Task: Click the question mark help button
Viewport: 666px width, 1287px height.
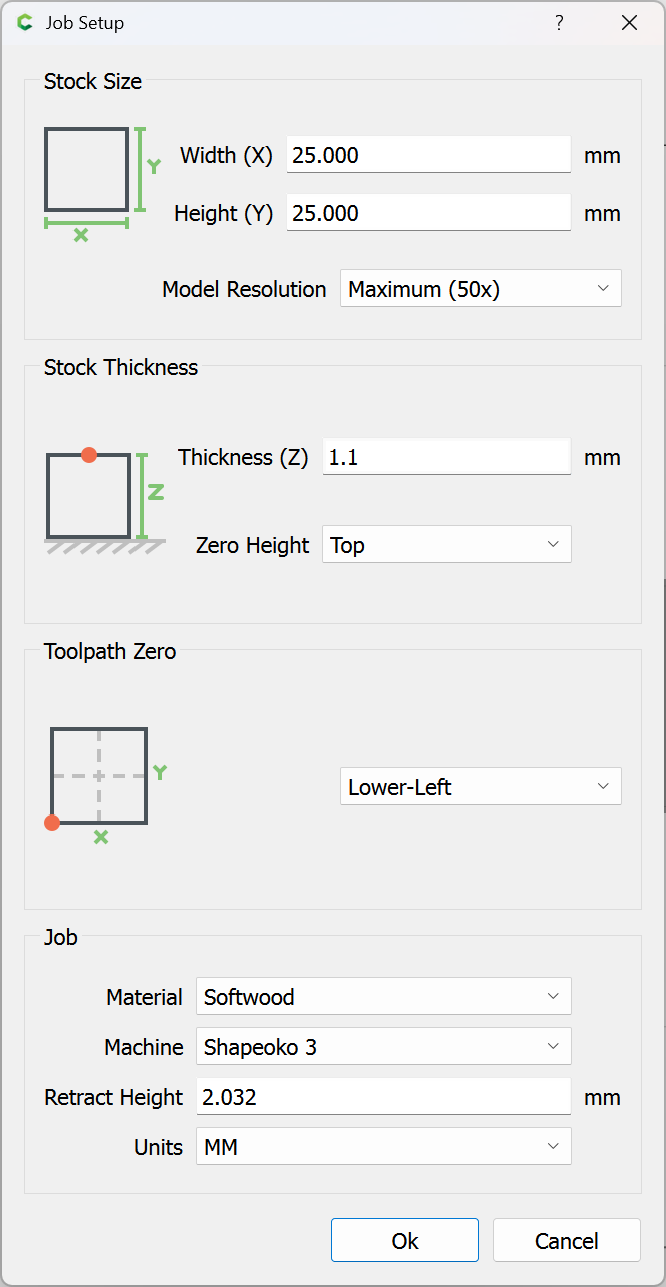Action: pyautogui.click(x=559, y=23)
